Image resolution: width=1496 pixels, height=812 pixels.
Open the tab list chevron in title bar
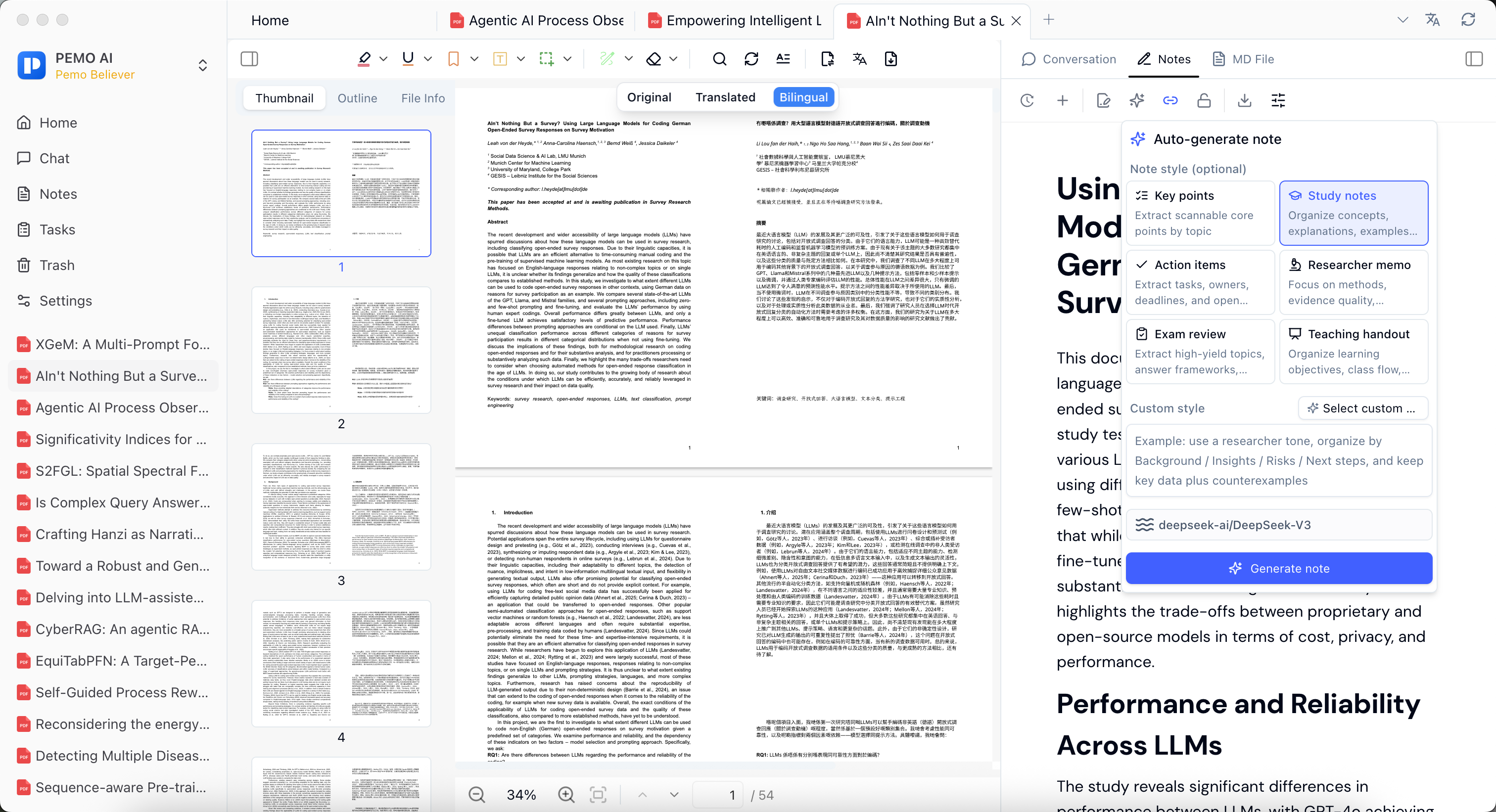1402,20
